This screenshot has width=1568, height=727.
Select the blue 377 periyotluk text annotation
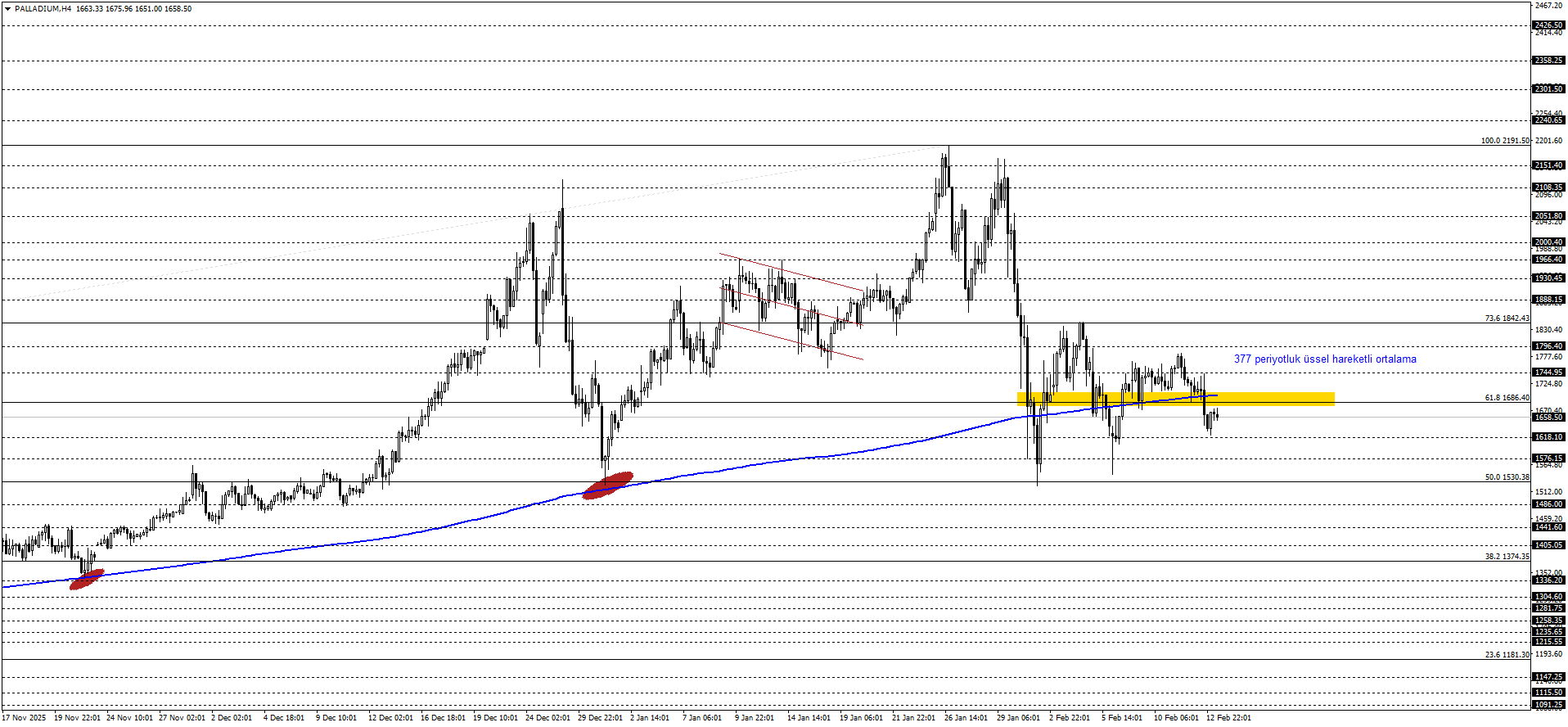1324,359
